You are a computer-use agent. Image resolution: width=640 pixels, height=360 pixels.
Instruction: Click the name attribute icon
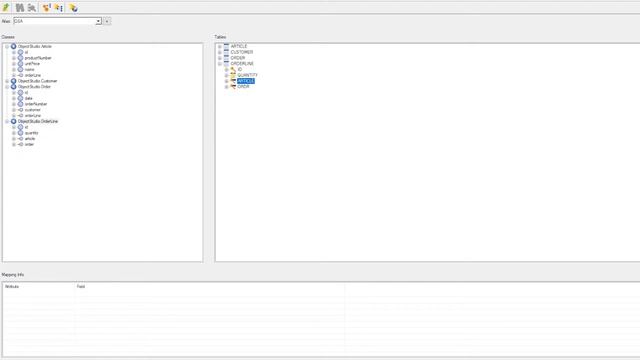click(20, 69)
